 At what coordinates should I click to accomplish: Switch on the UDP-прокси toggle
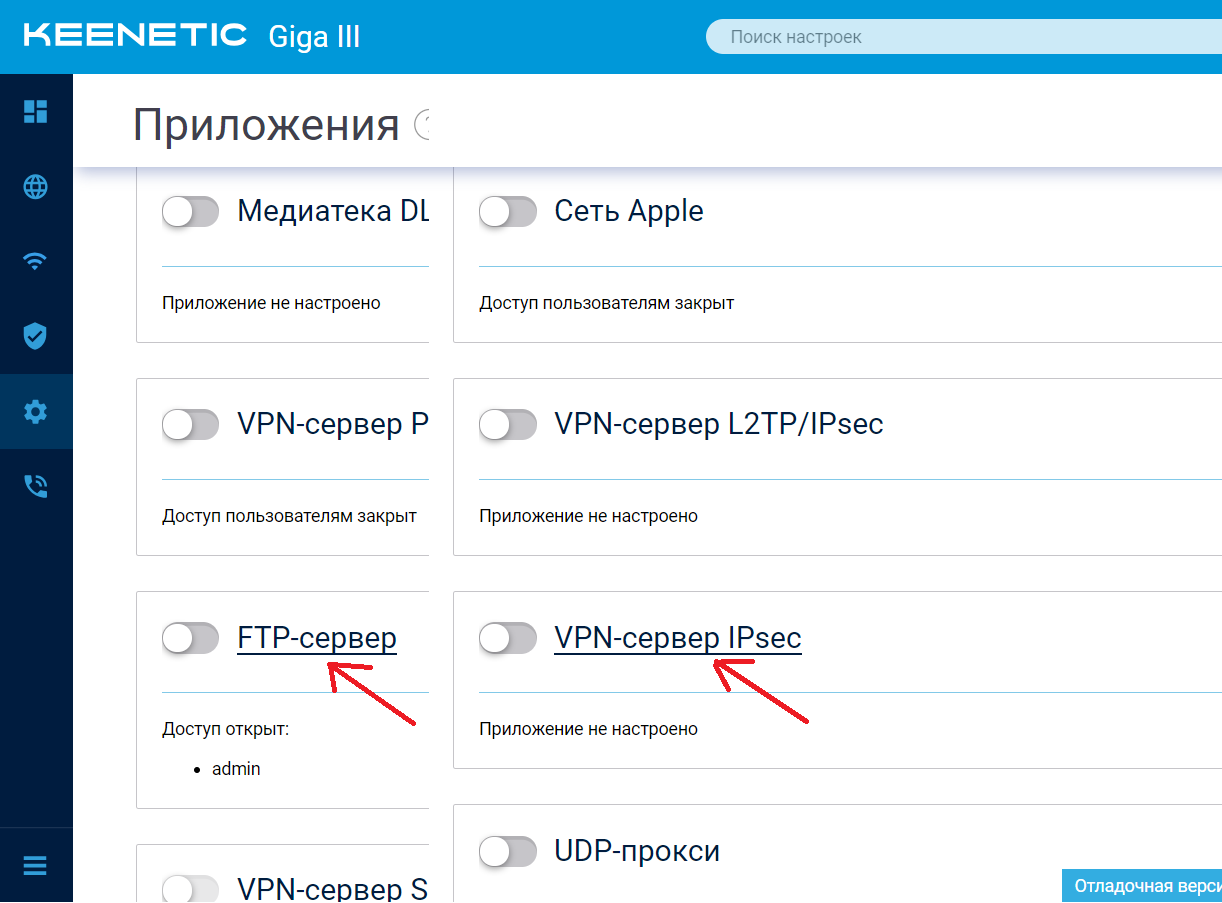click(x=508, y=851)
